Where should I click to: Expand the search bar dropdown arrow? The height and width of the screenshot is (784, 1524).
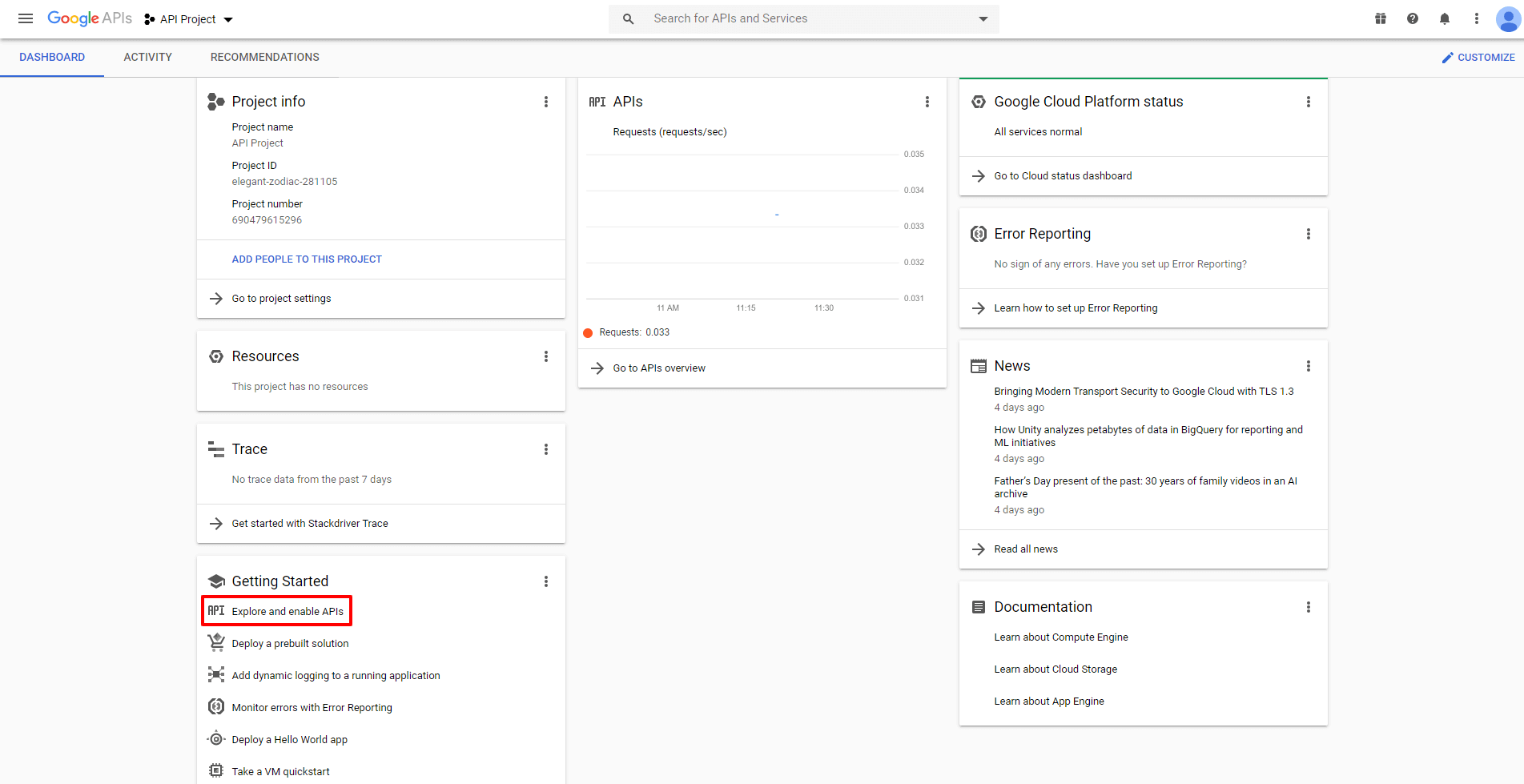(x=983, y=18)
